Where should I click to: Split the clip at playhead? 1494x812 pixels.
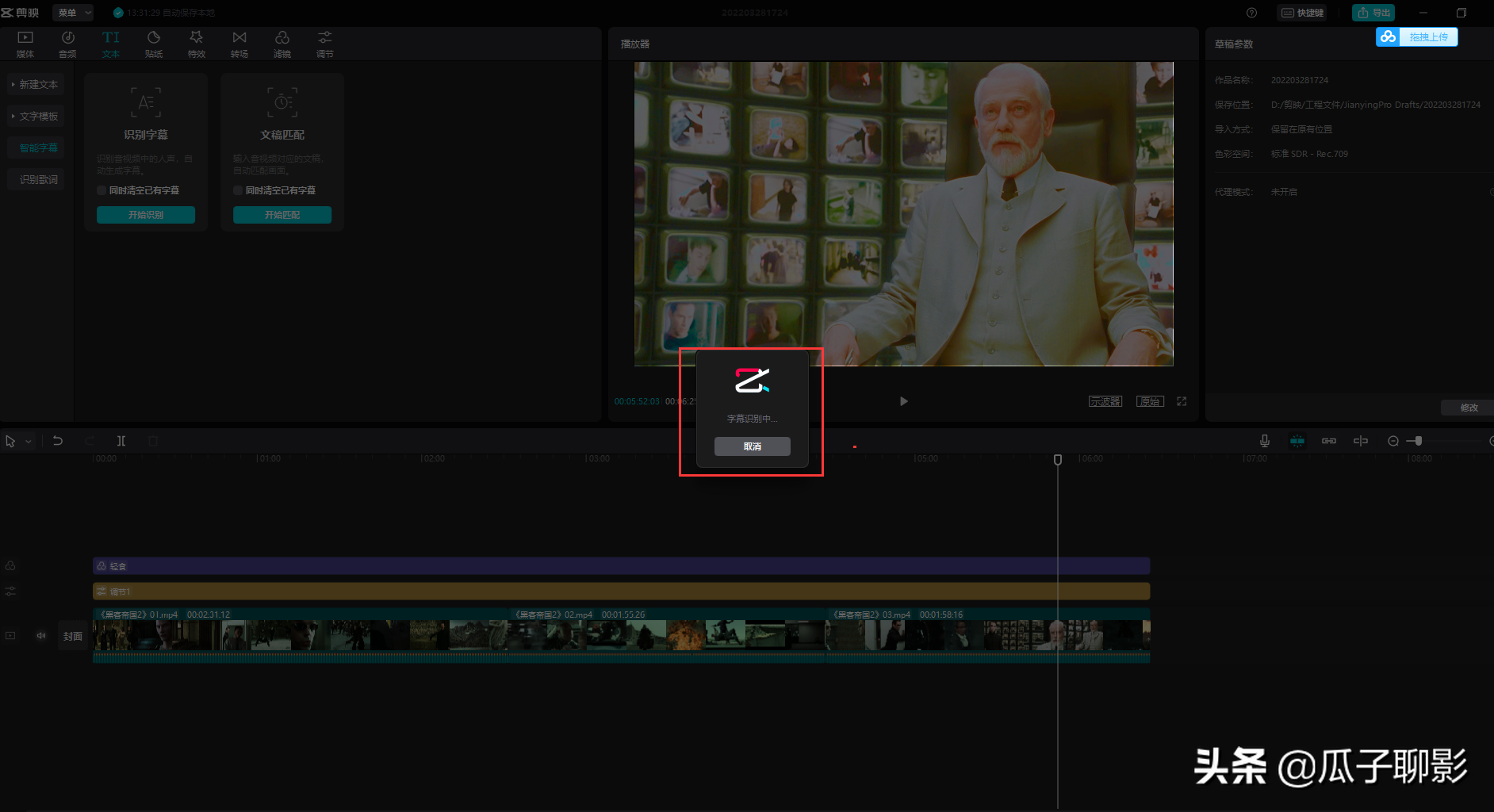tap(121, 441)
